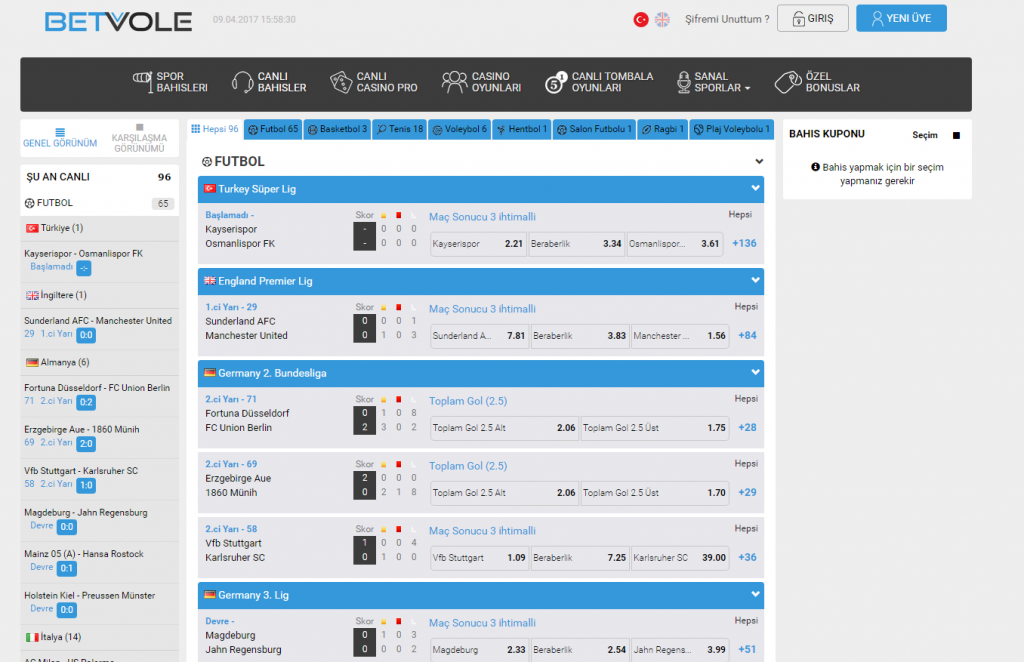Image resolution: width=1024 pixels, height=662 pixels.
Task: Bet on Magdeburg at 2.33
Action: 479,650
